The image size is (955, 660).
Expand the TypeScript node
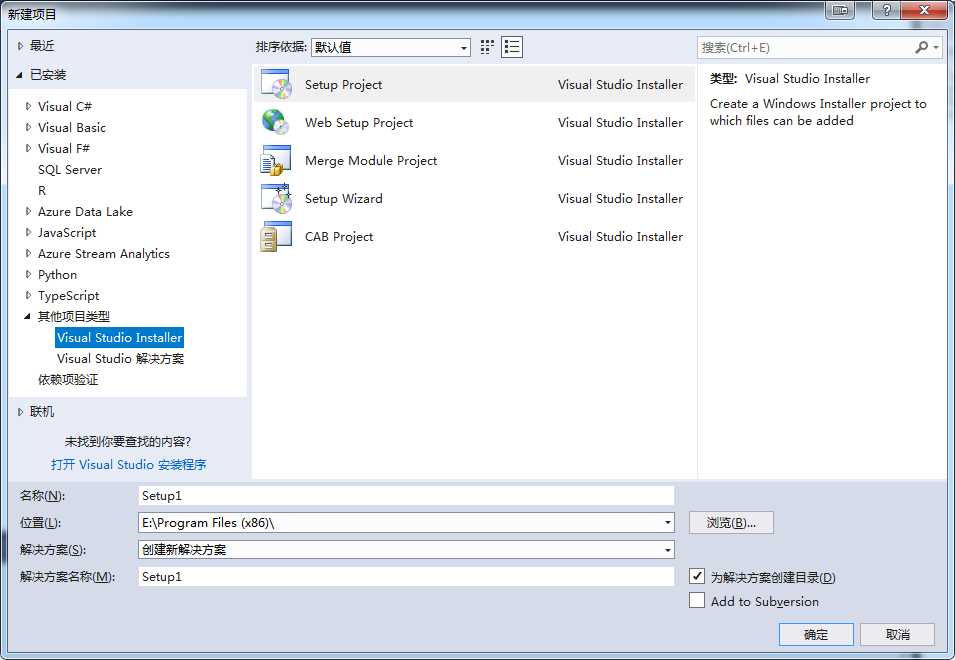point(28,295)
